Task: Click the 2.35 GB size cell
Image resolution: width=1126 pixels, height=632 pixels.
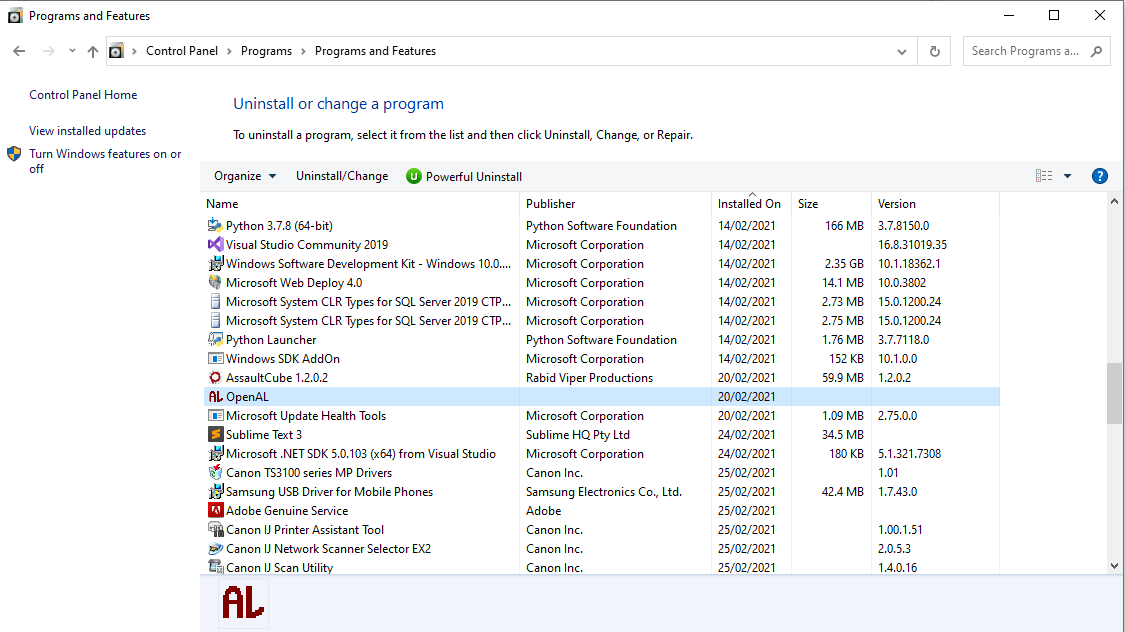Action: (844, 264)
